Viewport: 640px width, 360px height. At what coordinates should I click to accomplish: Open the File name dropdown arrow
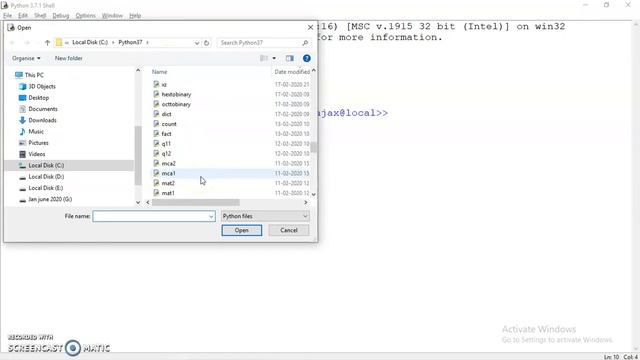[x=211, y=216]
